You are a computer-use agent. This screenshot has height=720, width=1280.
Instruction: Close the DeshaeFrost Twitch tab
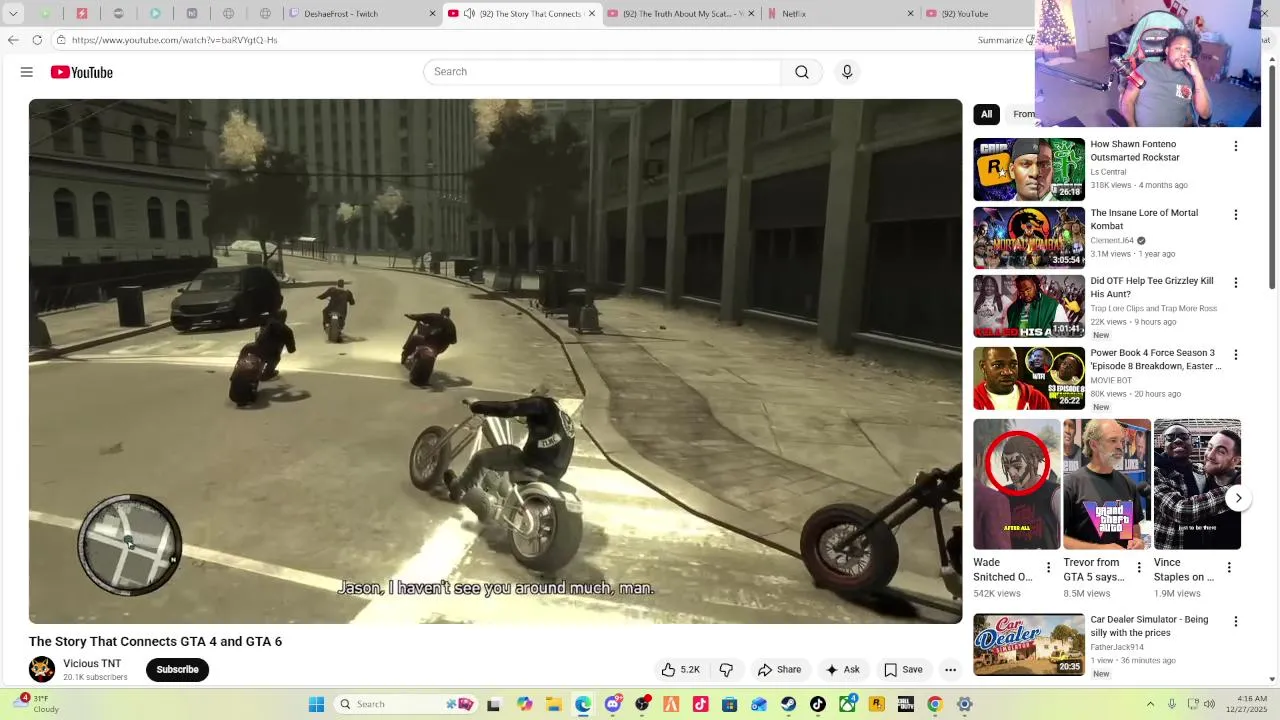coord(432,14)
